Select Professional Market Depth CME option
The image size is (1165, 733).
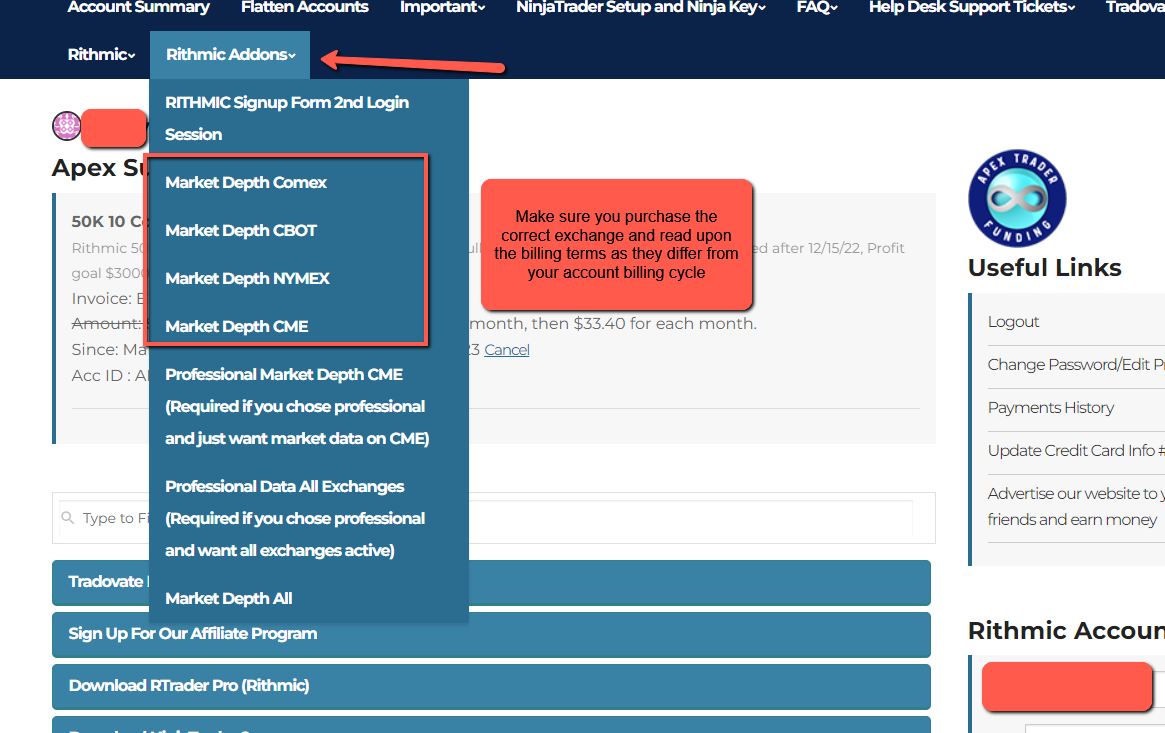[297, 406]
